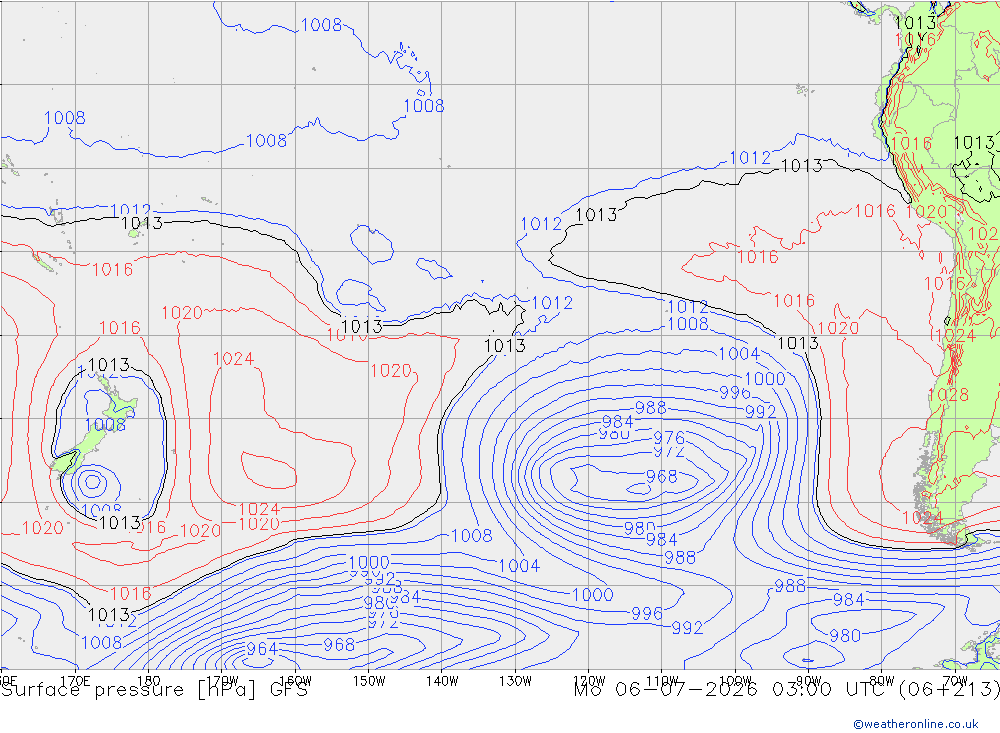Click the 150W longitude label
1000x733 pixels.
[369, 681]
